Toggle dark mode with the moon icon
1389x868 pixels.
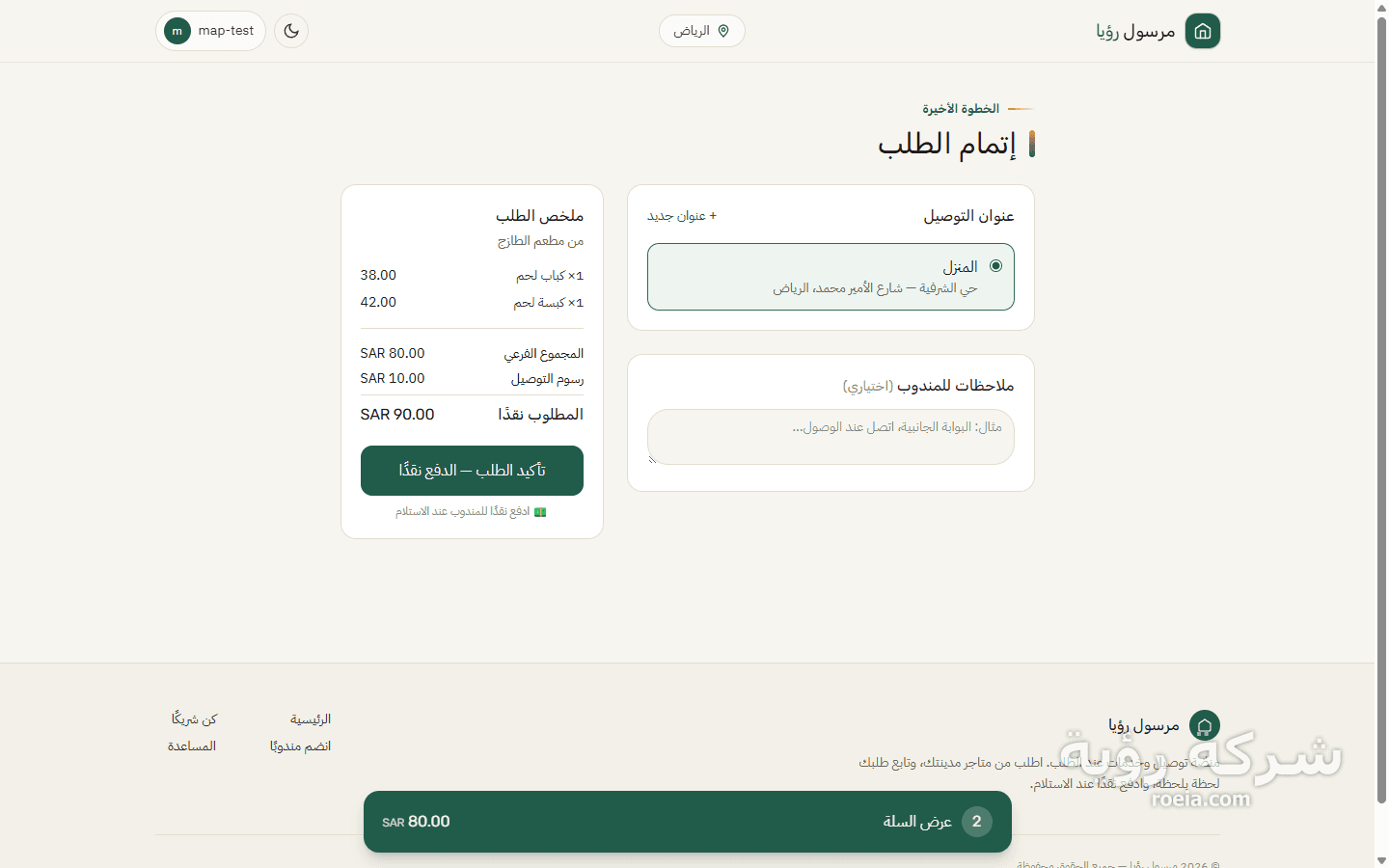pos(291,31)
